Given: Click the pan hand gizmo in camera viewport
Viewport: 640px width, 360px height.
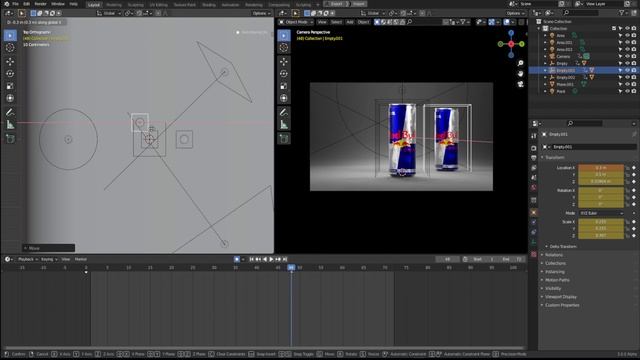Looking at the screenshot, I should click(x=520, y=73).
